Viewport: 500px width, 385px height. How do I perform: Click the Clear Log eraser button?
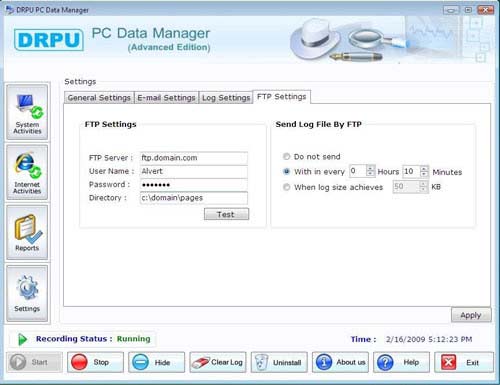point(218,362)
